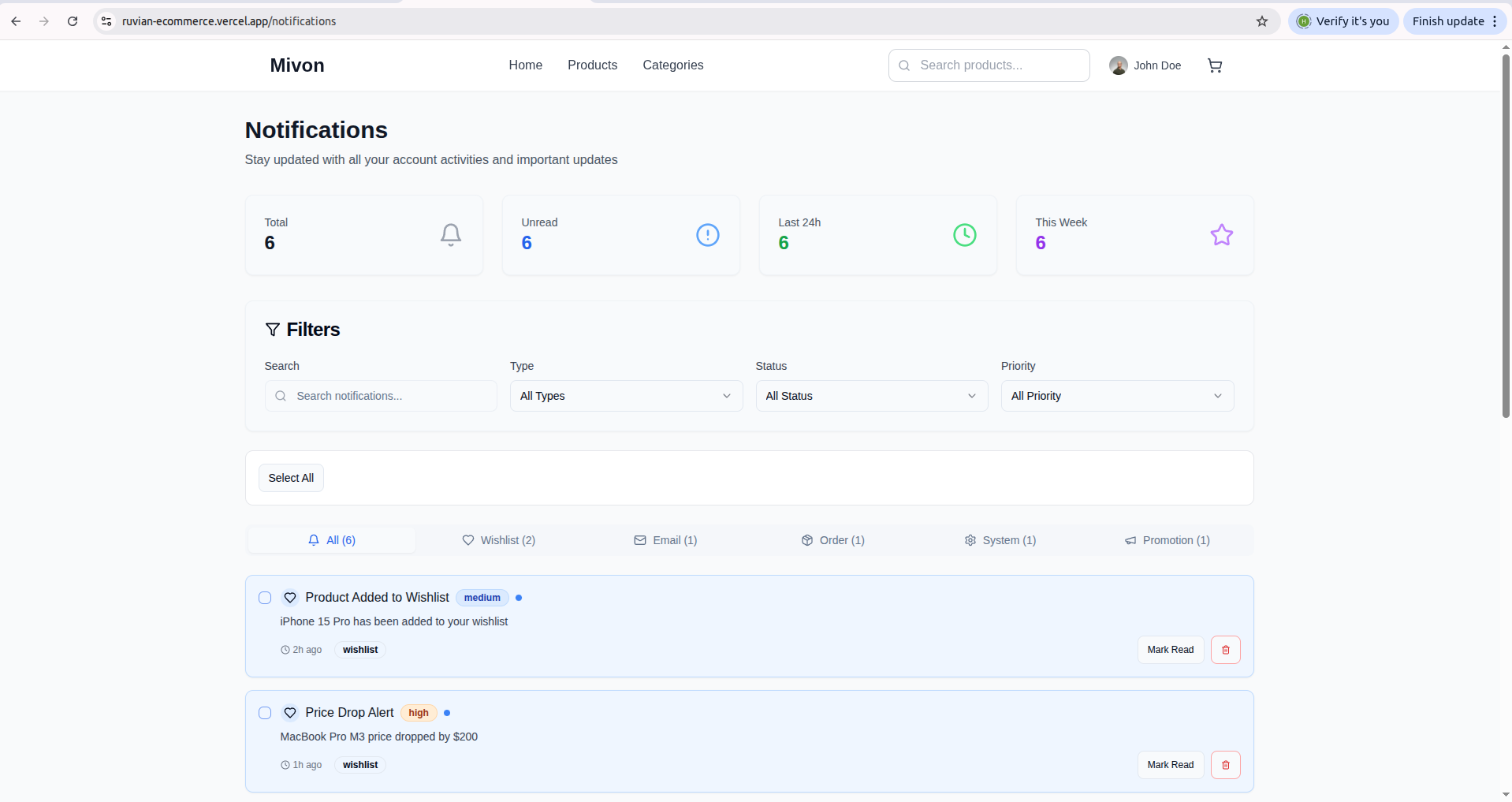Click the star icon in This Week card
The height and width of the screenshot is (802, 1512).
[x=1222, y=235]
